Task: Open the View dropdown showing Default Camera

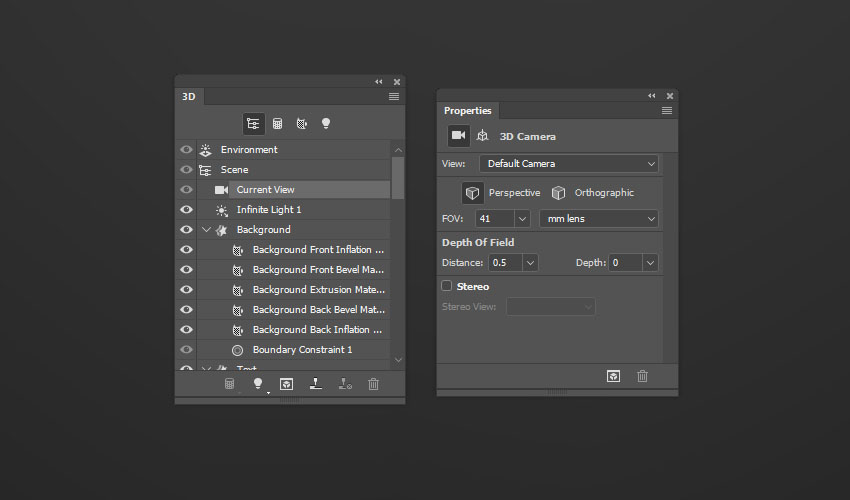Action: pos(569,164)
